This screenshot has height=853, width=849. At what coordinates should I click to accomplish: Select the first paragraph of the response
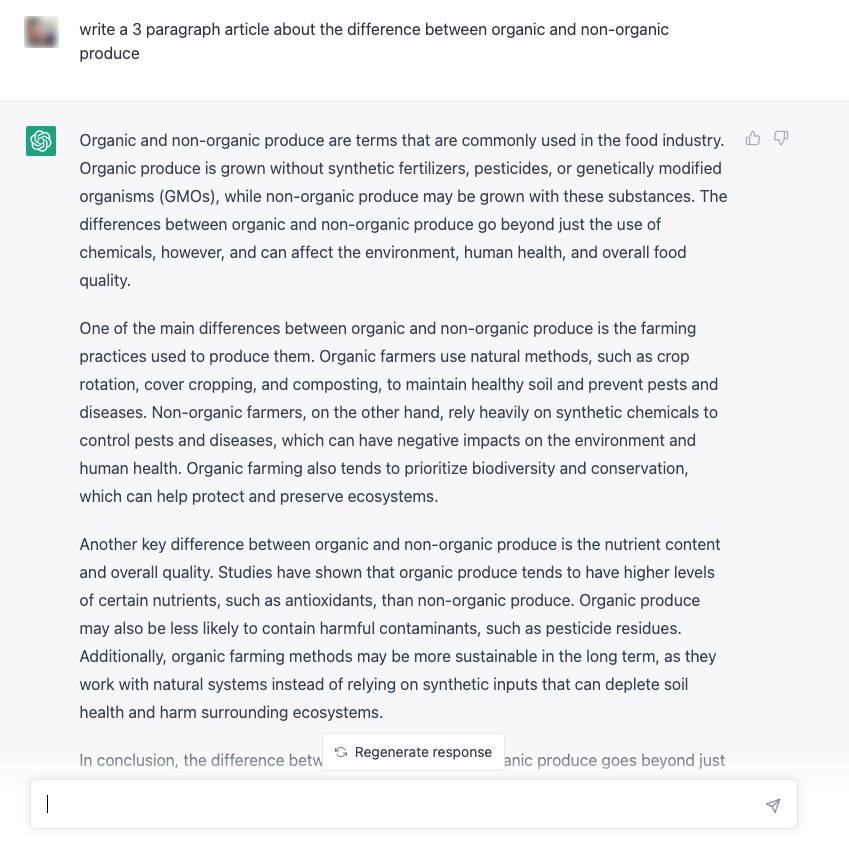click(400, 210)
